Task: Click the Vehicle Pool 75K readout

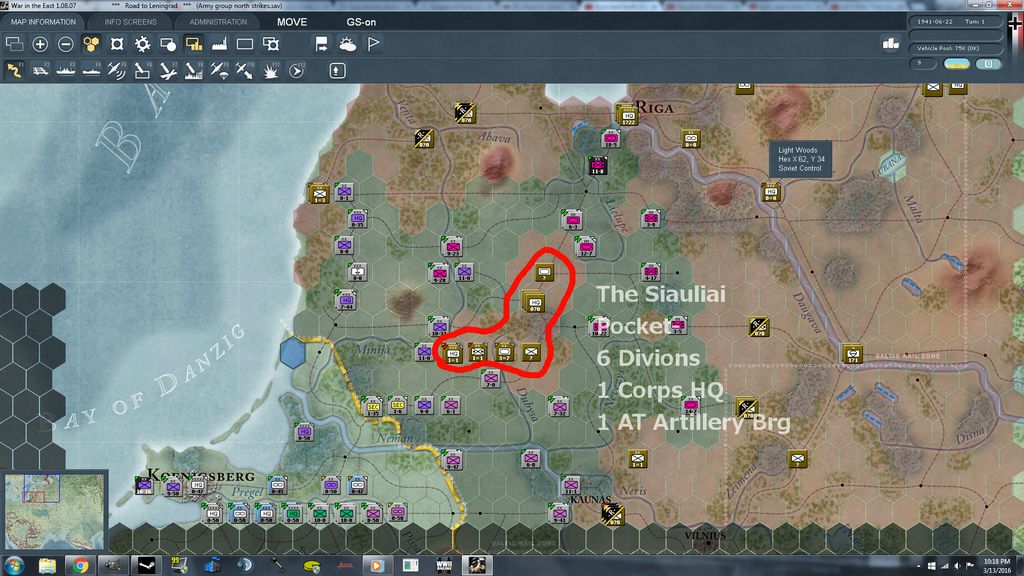Action: 954,48
